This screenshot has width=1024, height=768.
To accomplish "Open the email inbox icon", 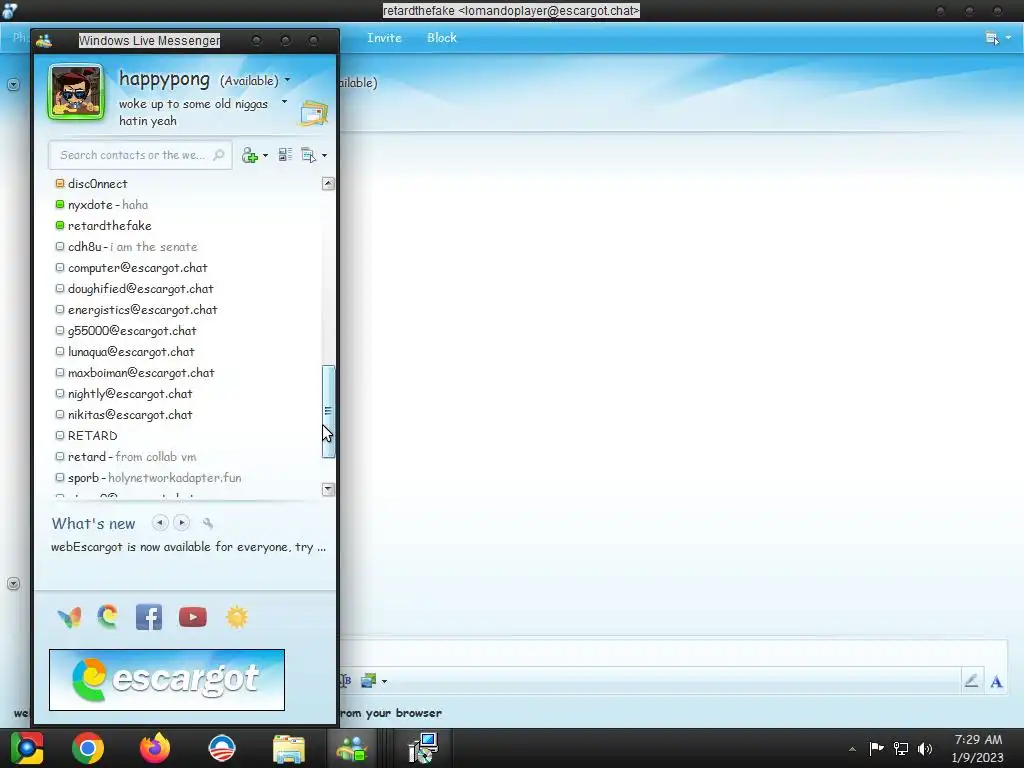I will pyautogui.click(x=313, y=114).
